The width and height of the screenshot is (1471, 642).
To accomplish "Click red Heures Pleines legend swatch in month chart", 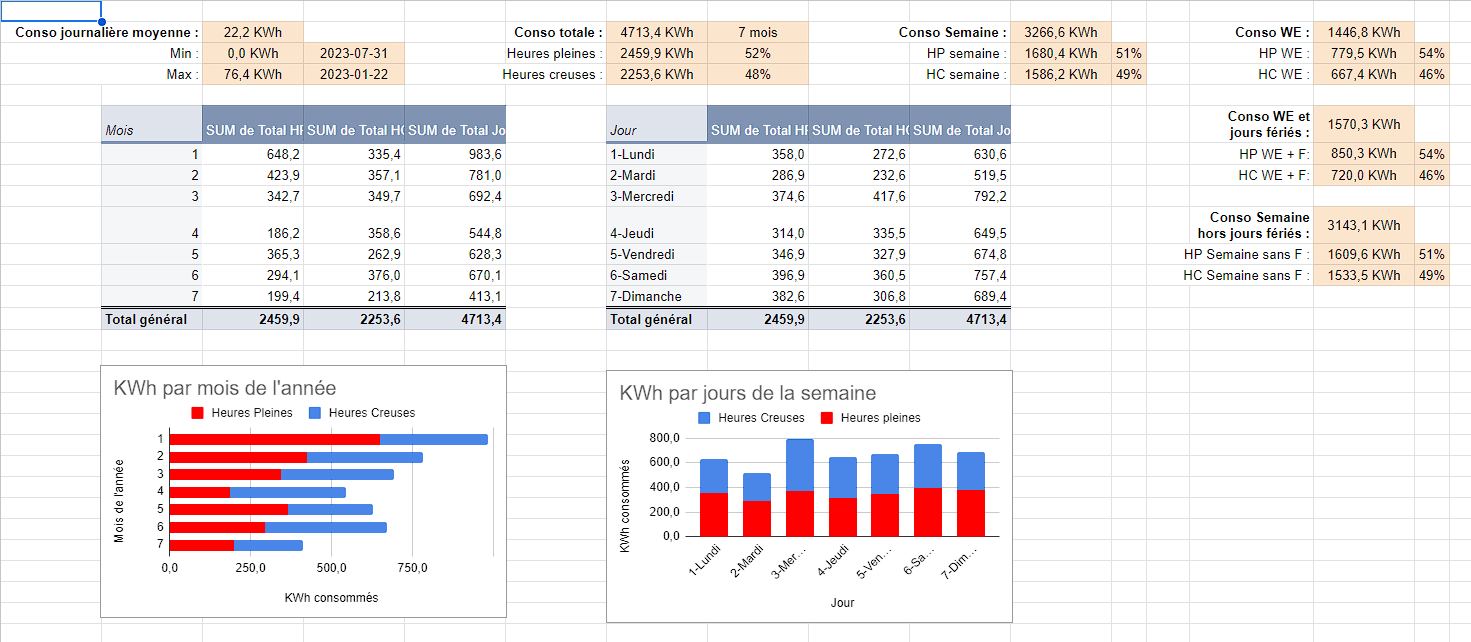I will coord(197,413).
